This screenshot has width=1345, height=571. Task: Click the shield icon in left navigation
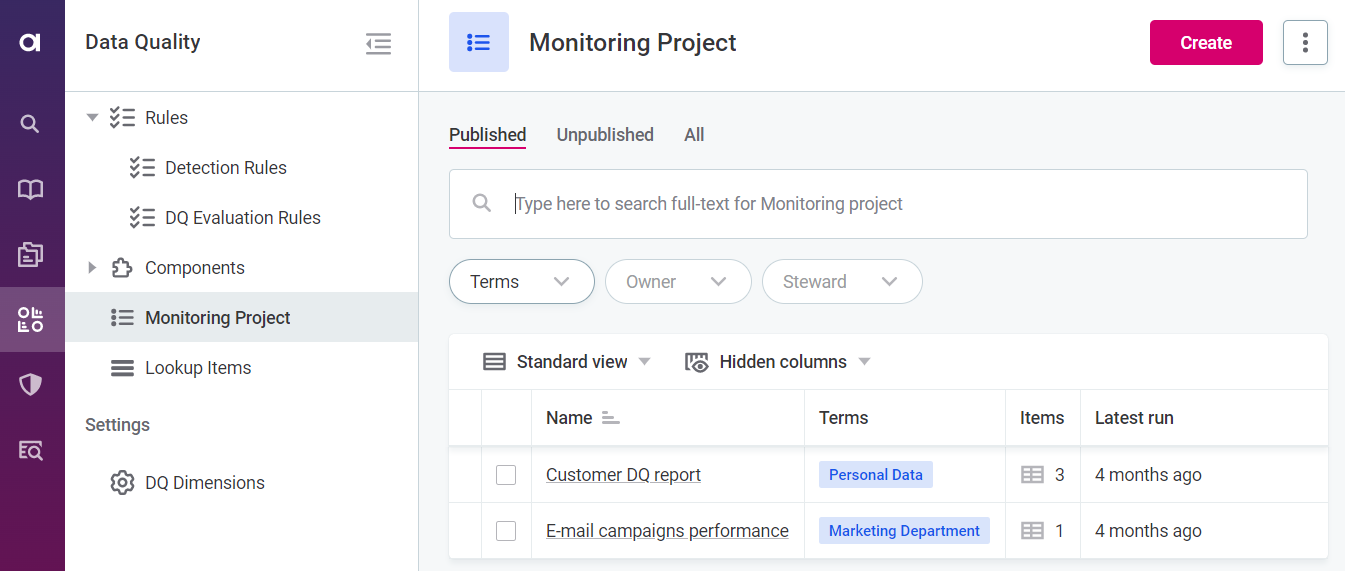[31, 385]
